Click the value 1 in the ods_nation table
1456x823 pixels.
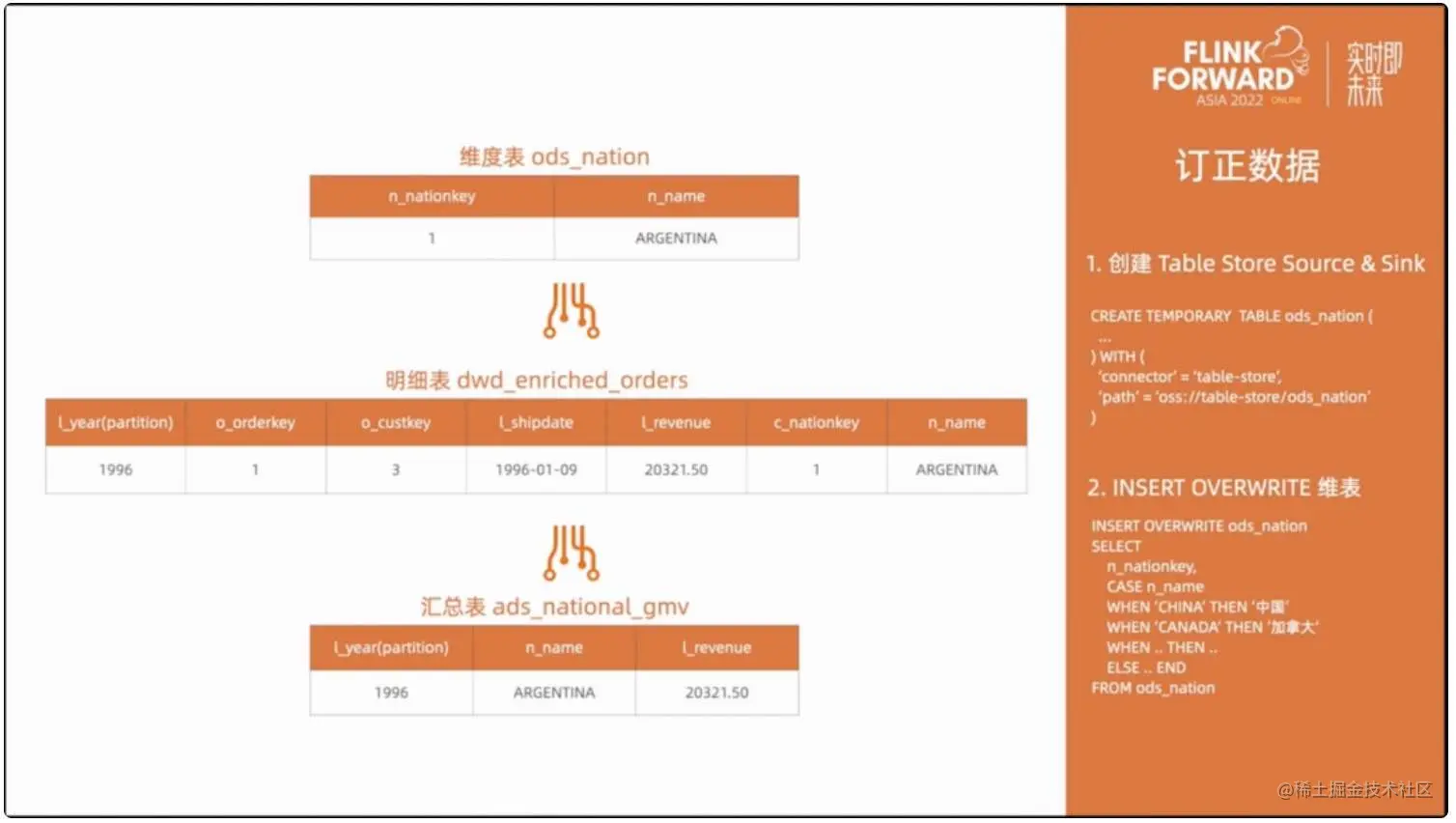tap(432, 238)
